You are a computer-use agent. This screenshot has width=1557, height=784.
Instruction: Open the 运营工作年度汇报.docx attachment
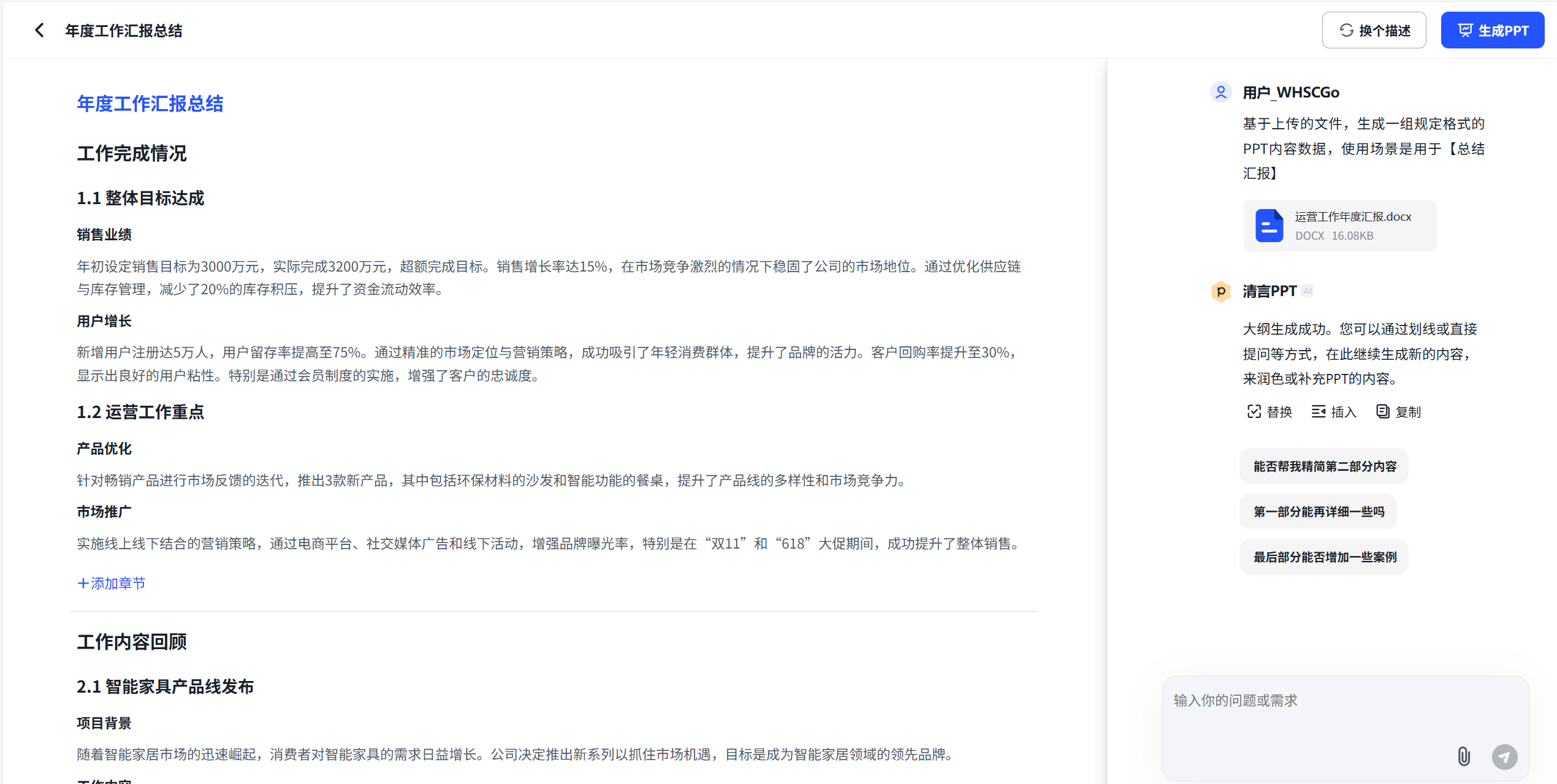point(1352,217)
